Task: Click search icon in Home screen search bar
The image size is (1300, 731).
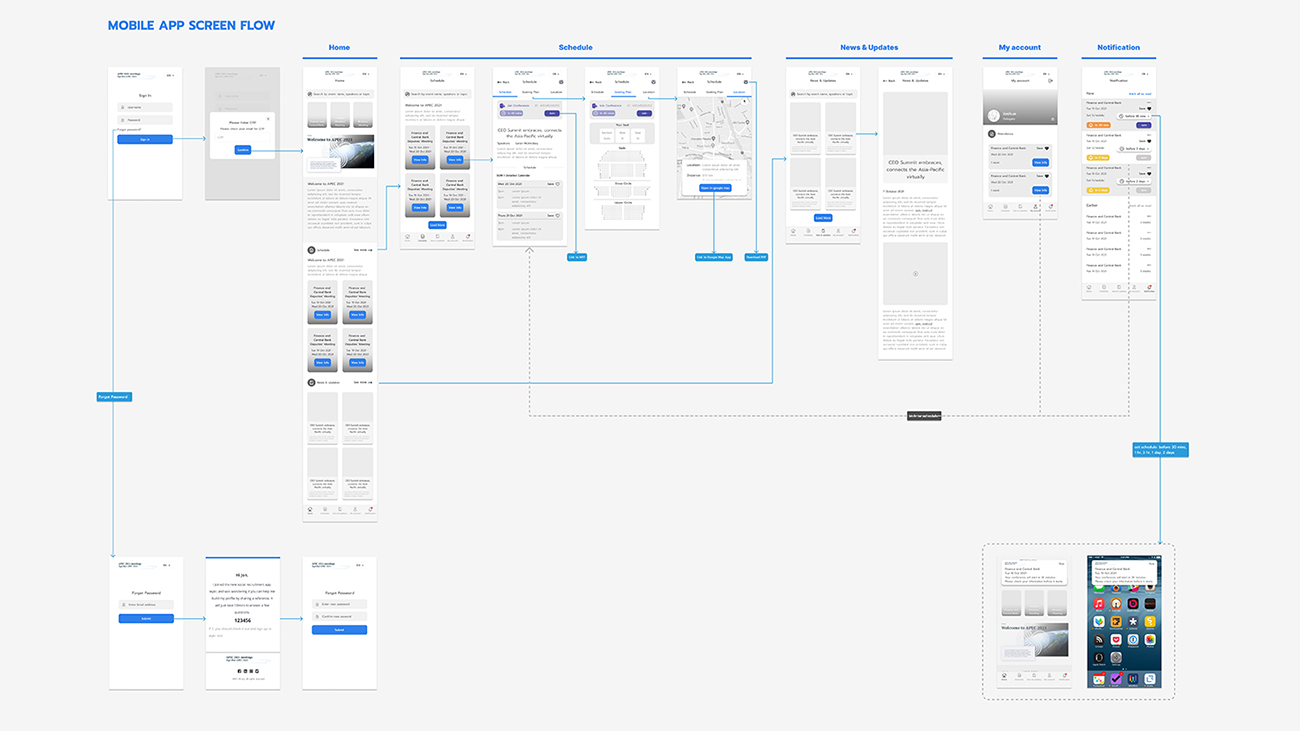Action: click(310, 93)
